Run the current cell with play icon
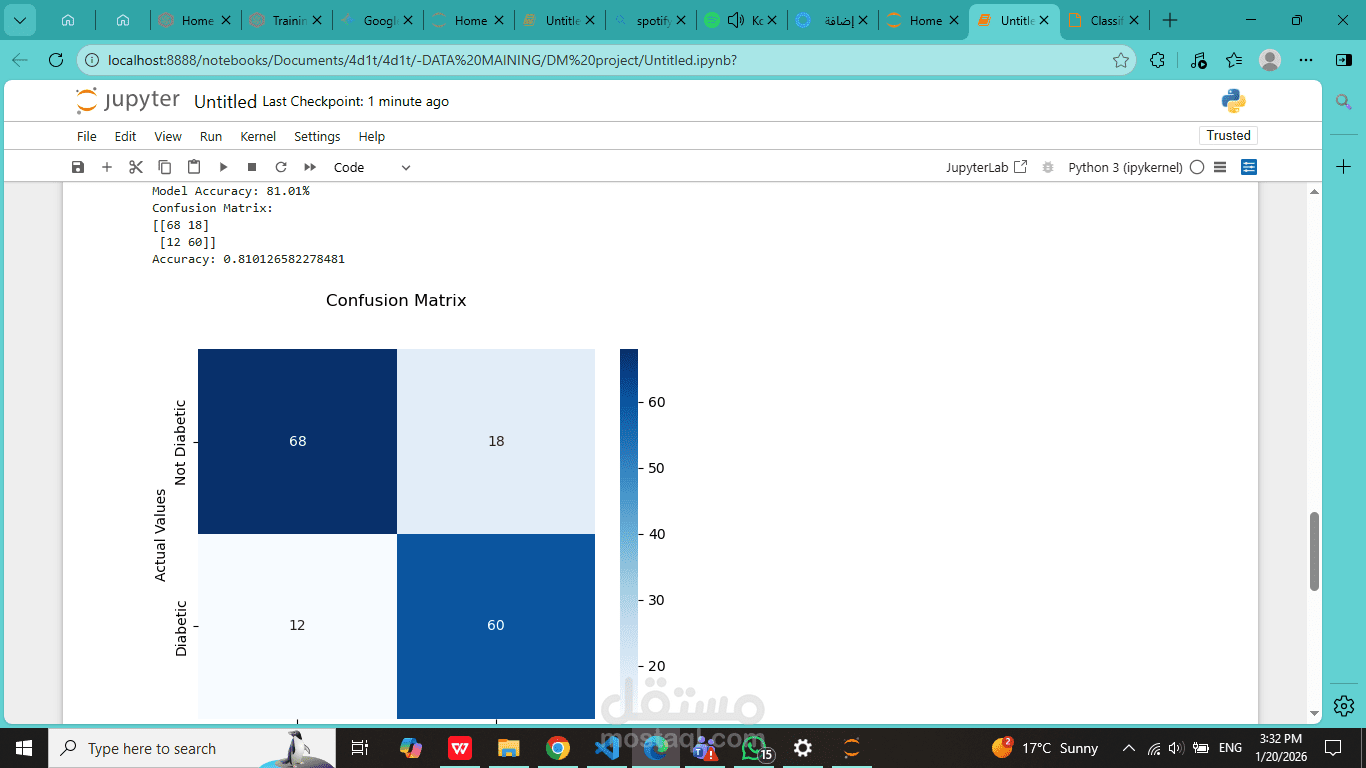Viewport: 1366px width, 768px height. pyautogui.click(x=223, y=167)
